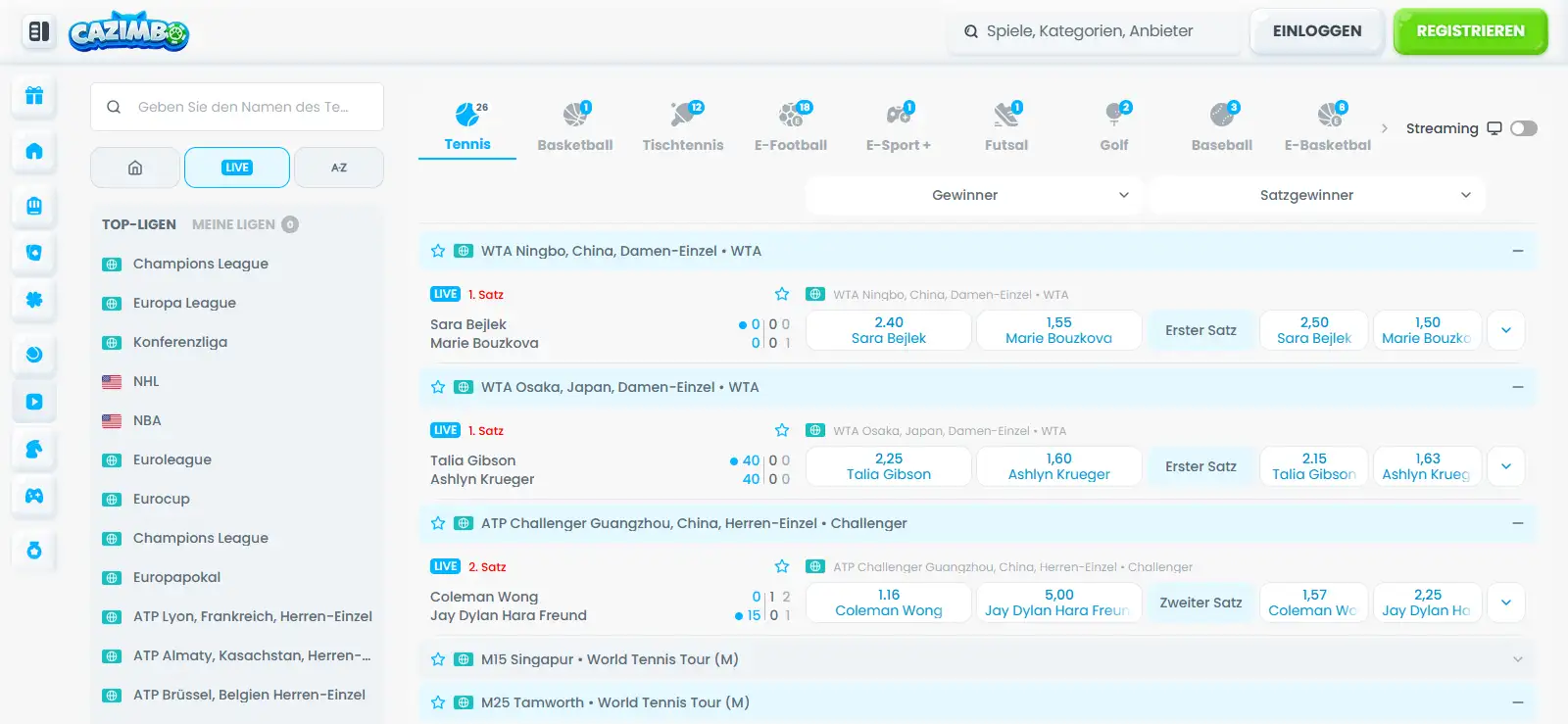Favorite the Sara Bejlek match star

coord(782,294)
